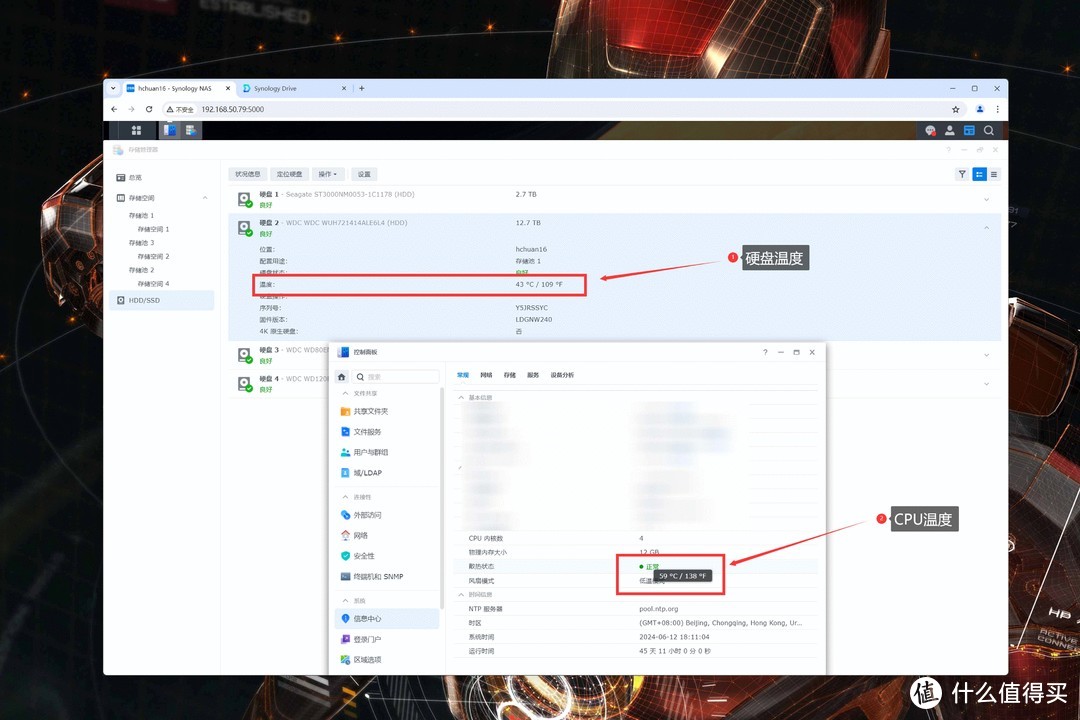Click the 硬盘 2 drive health icon
The width and height of the screenshot is (1080, 720).
(245, 228)
